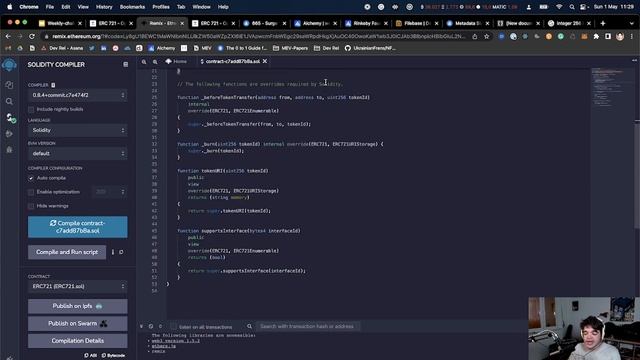Open the Apple menu
This screenshot has width=640, height=360.
point(10,7)
